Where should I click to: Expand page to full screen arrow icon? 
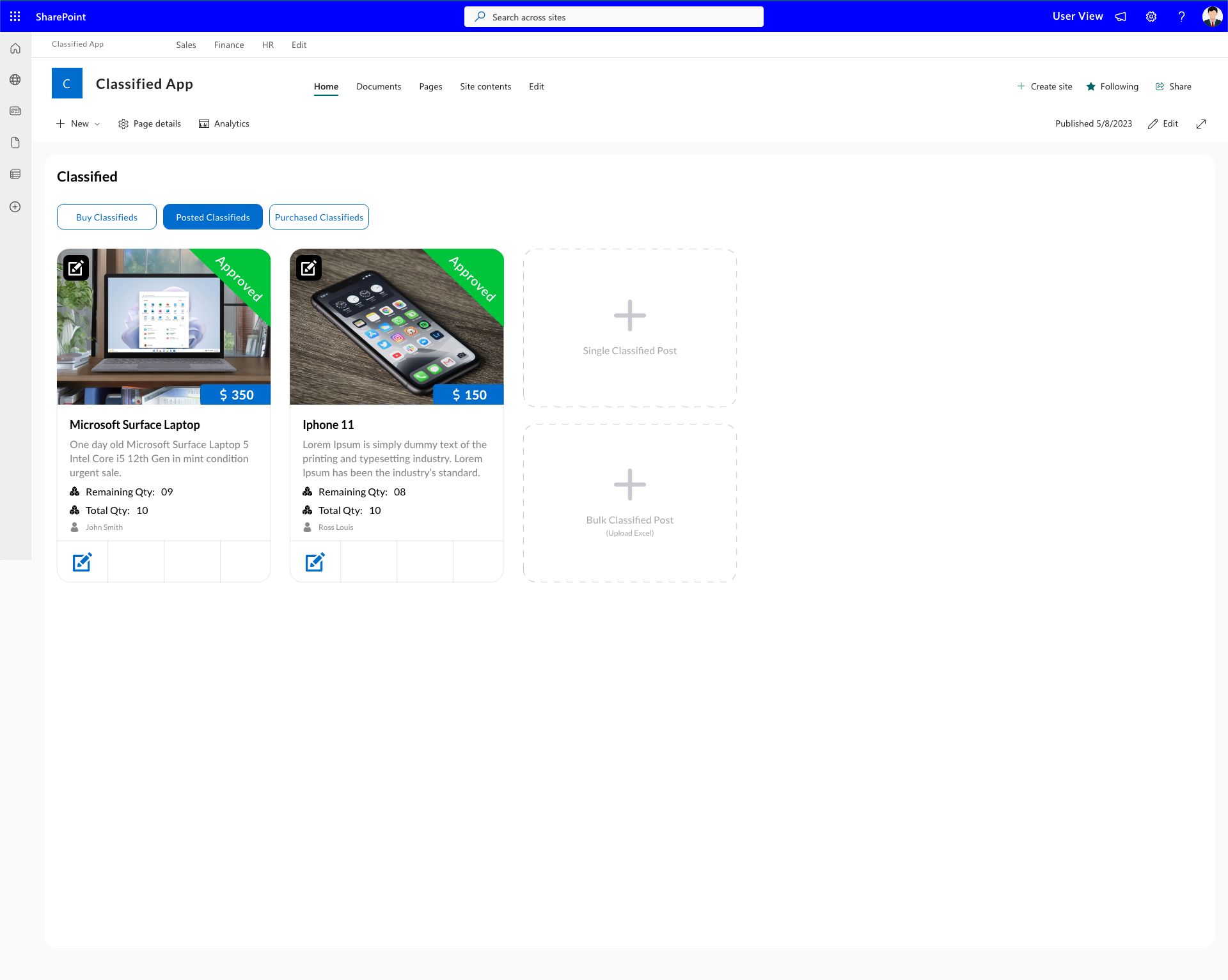pos(1201,124)
